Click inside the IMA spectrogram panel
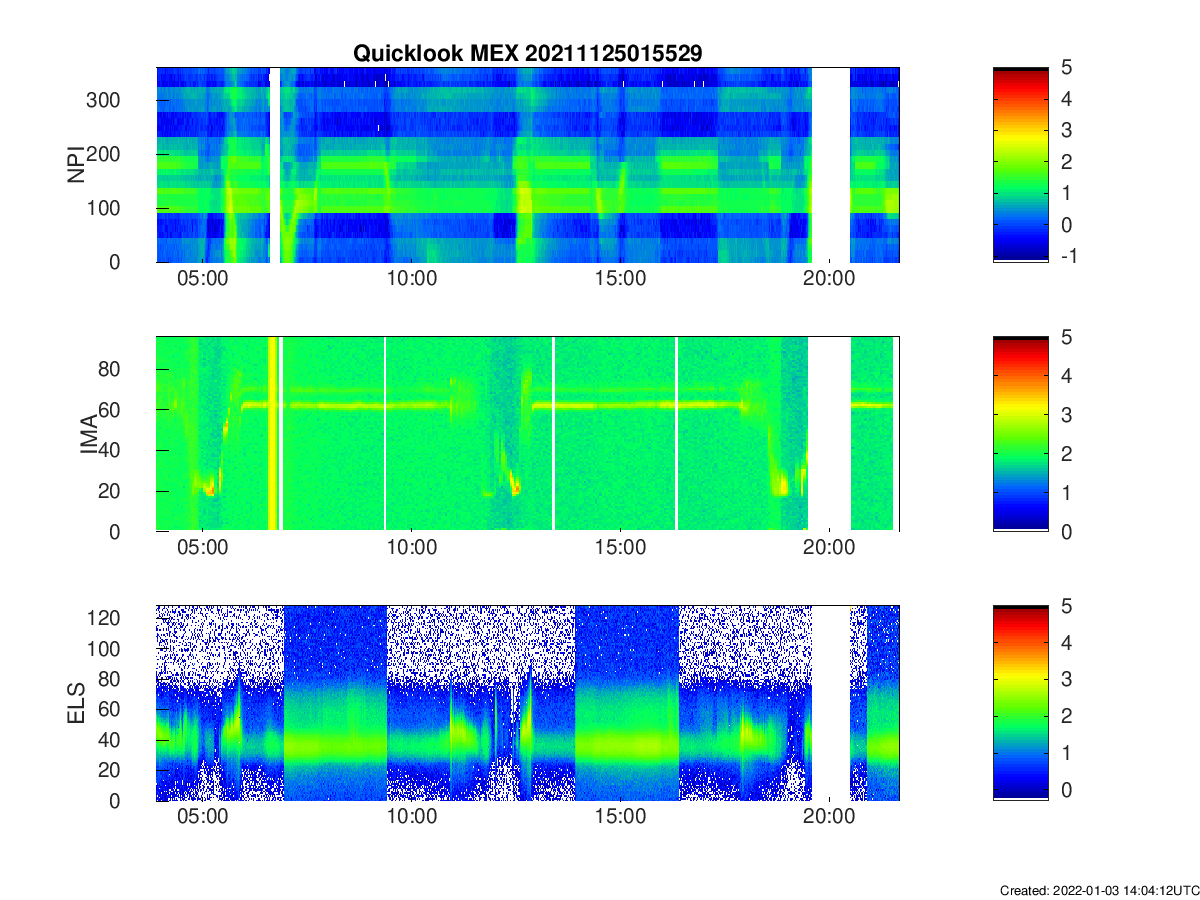The image size is (1200, 900). tap(527, 434)
